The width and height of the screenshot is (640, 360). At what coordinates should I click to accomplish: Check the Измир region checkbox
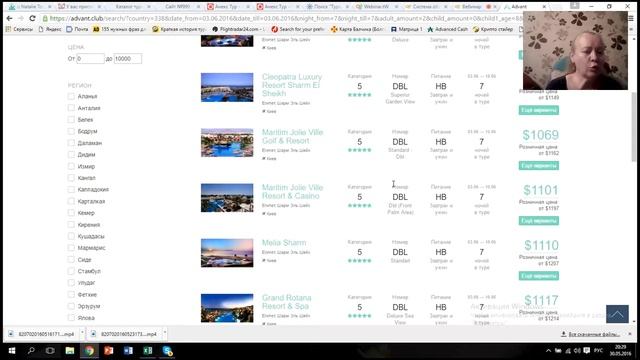[x=71, y=166]
